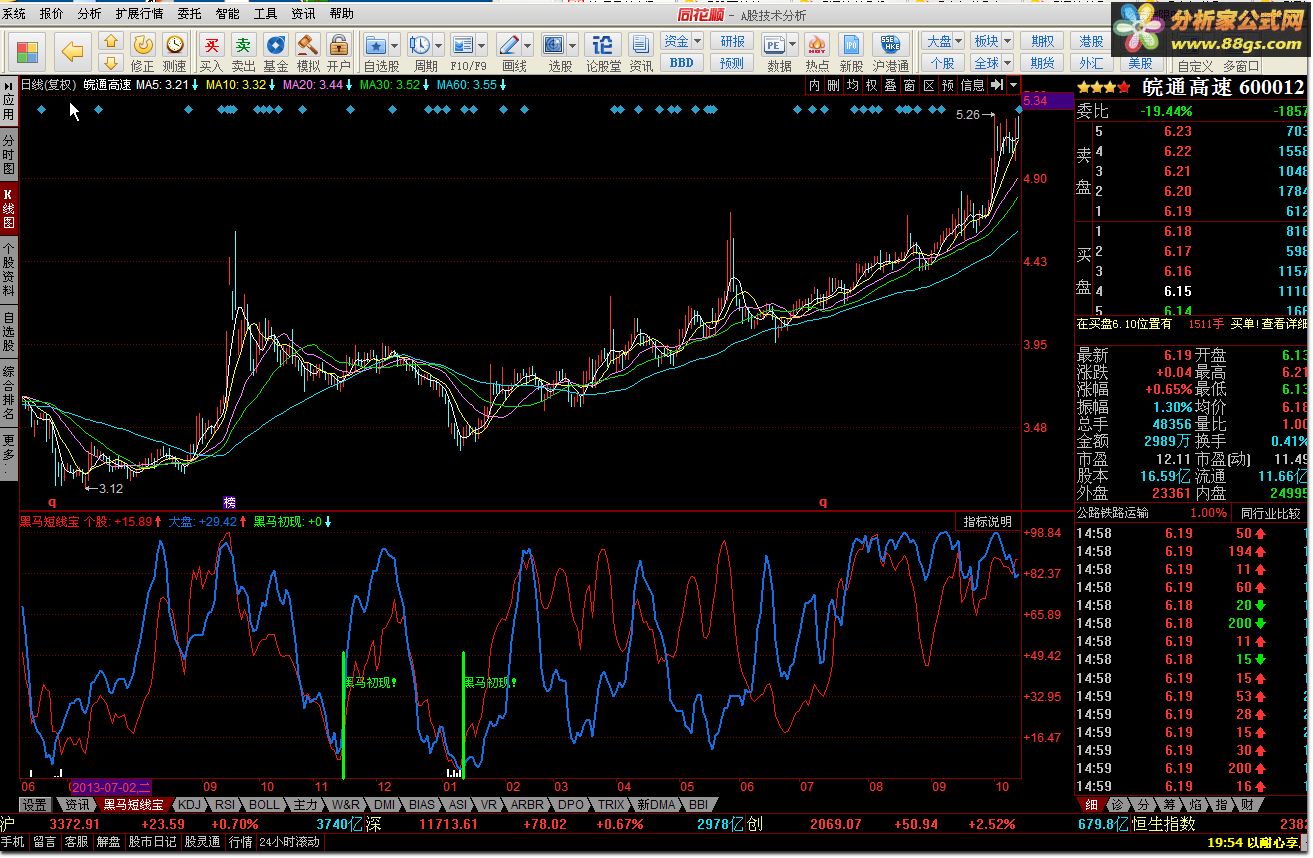The height and width of the screenshot is (858, 1313).
Task: Open the PE 数据 data icon
Action: coord(774,44)
